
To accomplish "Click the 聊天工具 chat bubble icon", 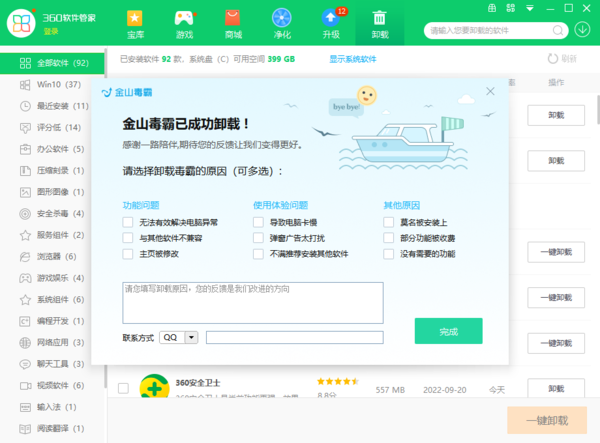I will 25,364.
